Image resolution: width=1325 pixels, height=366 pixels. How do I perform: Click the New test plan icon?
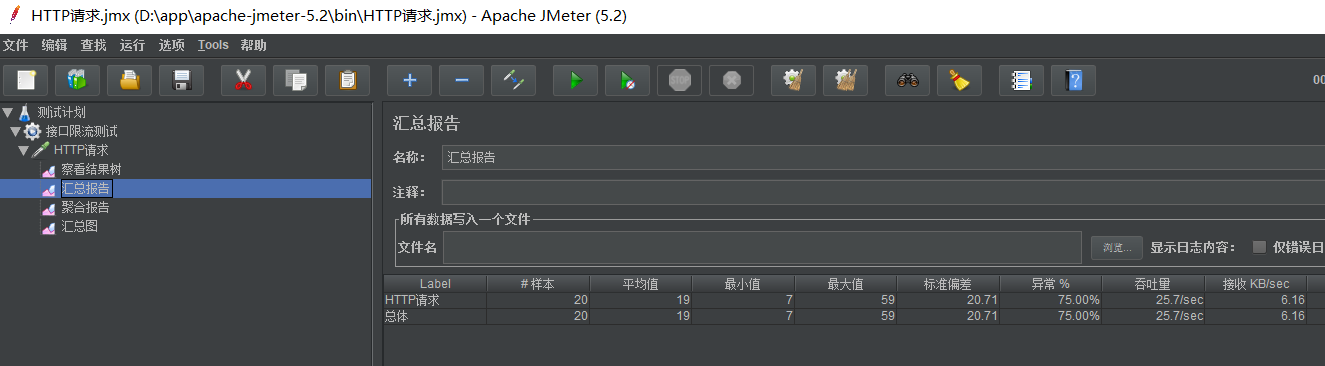point(26,80)
